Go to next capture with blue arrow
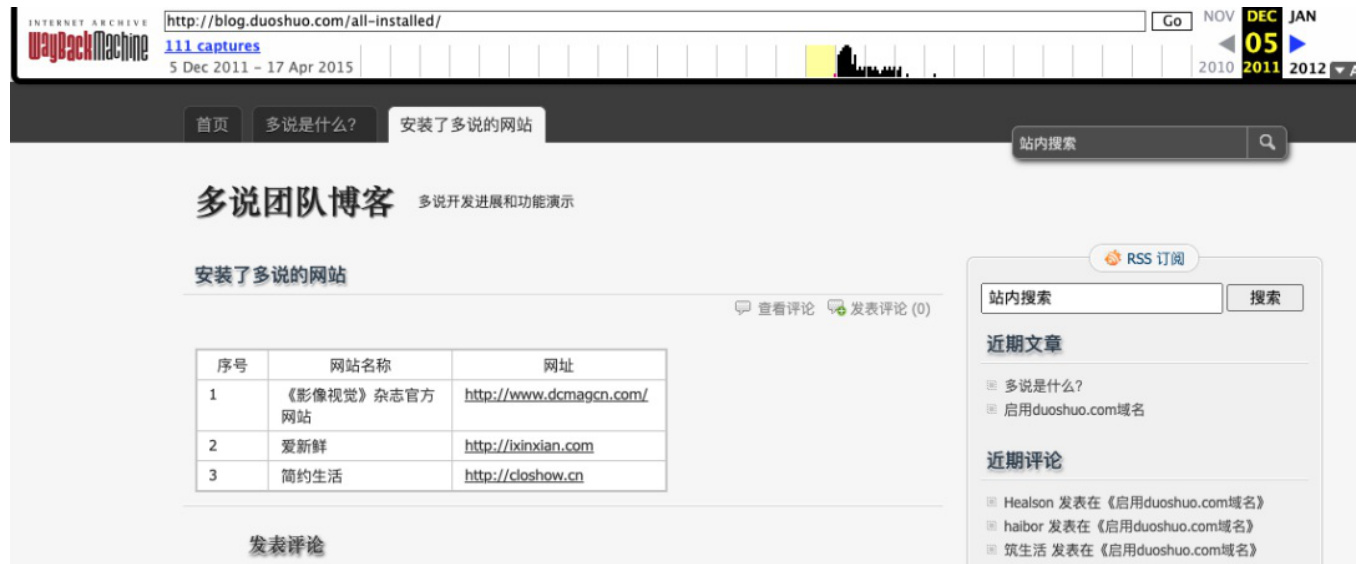Screen dimensions: 1359x564 point(1297,43)
